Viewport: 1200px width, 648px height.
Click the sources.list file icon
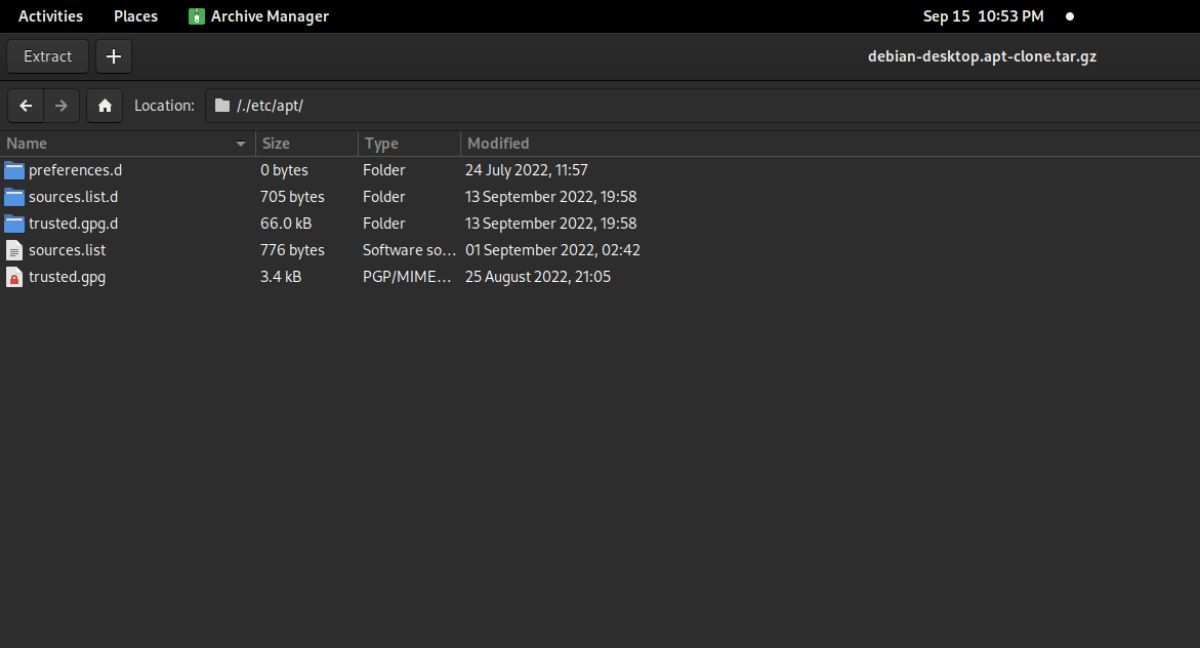[14, 250]
